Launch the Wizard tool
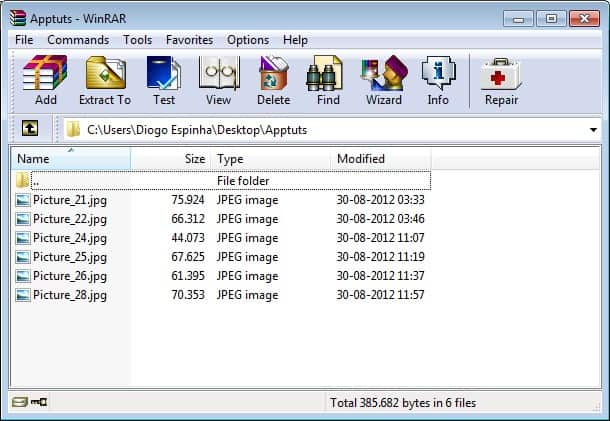The width and height of the screenshot is (610, 421). [384, 73]
